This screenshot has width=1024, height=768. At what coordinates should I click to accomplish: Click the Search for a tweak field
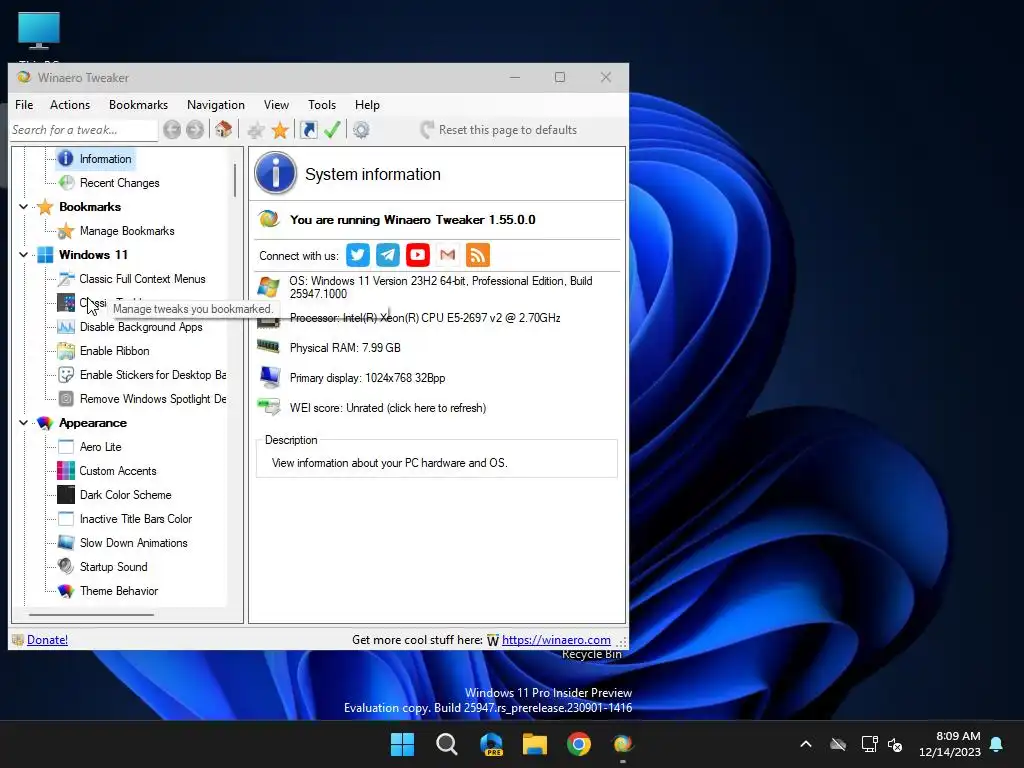click(84, 130)
